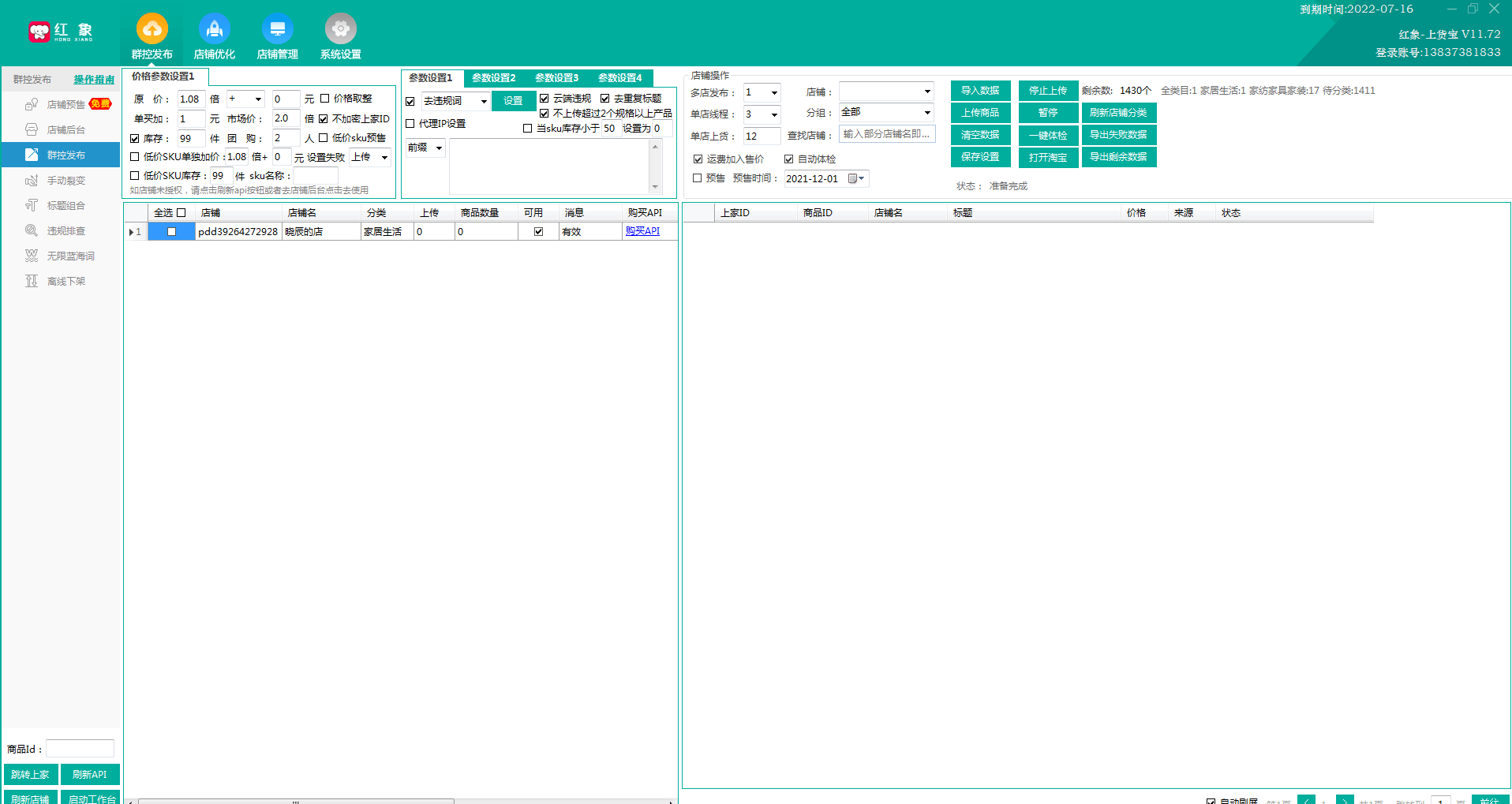Open the 前缀 dropdown

coord(439,148)
